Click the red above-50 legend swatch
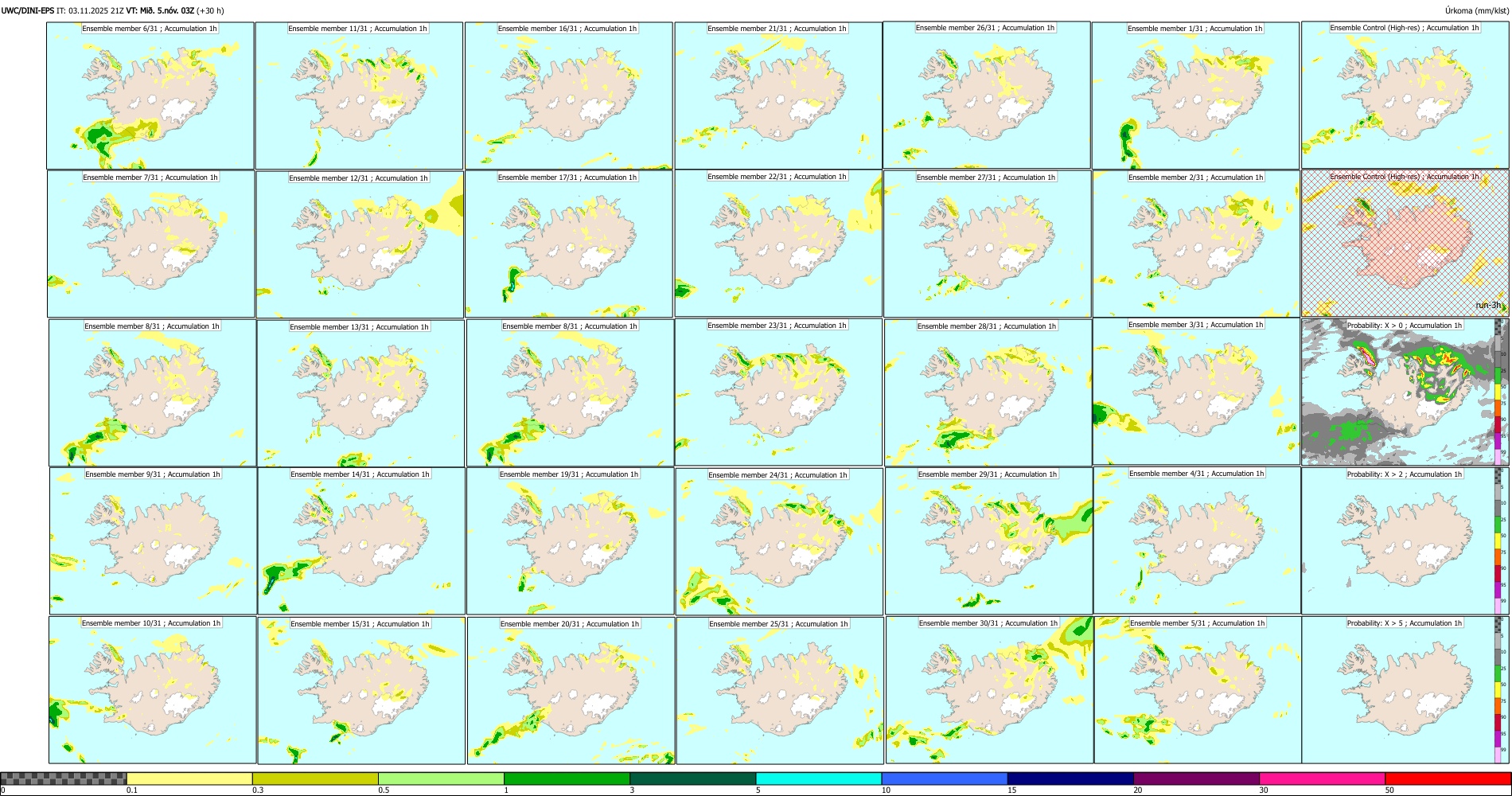The image size is (1512, 796). coord(1448,778)
